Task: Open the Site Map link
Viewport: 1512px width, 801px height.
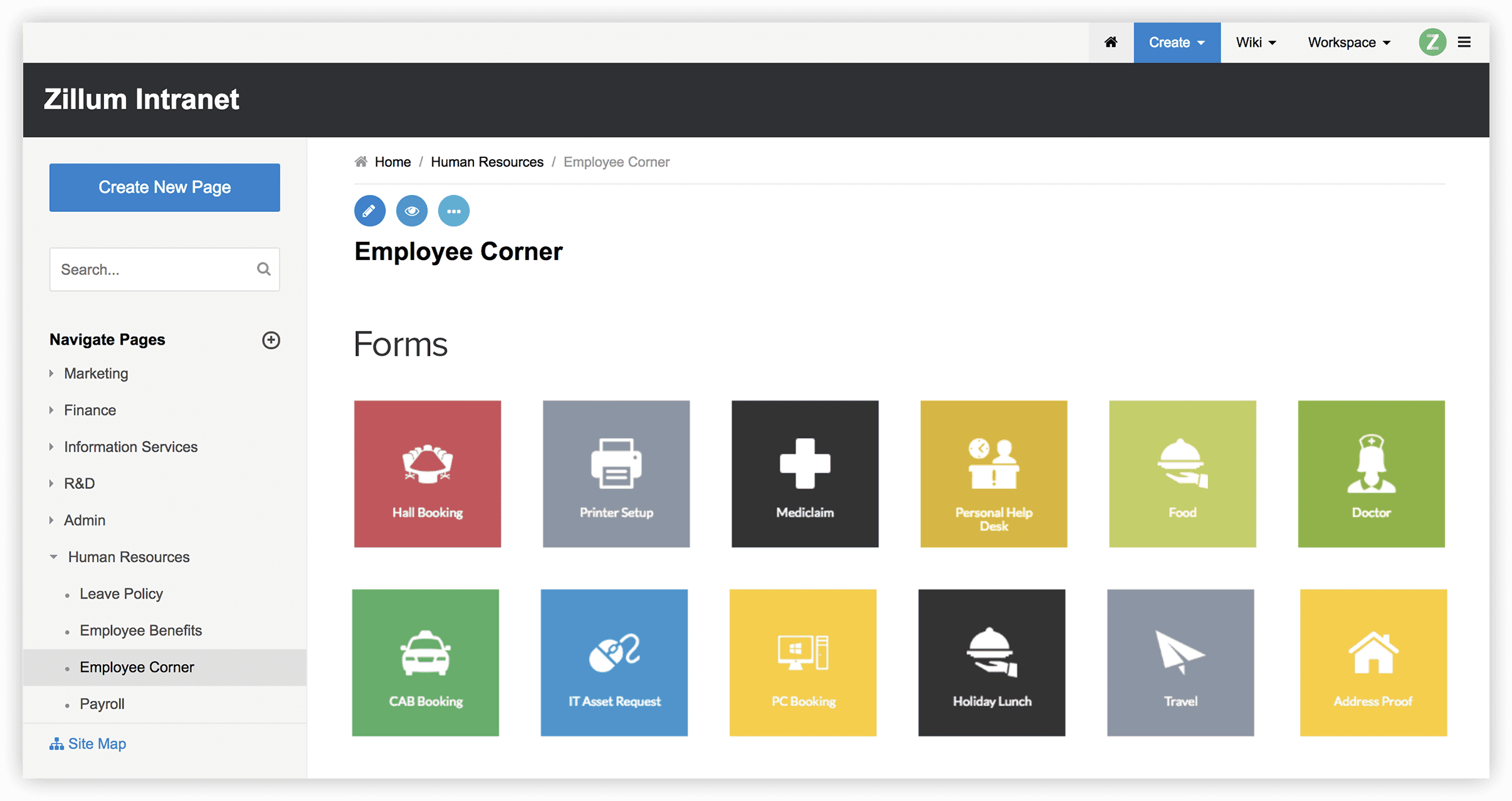Action: tap(88, 744)
